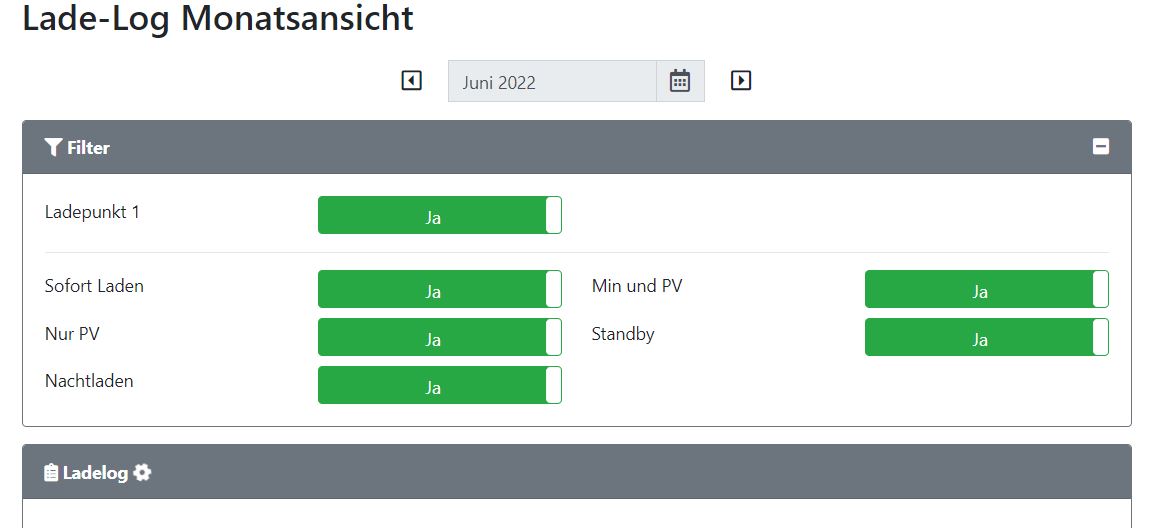Toggle the Ladepunkt 1 filter switch
This screenshot has width=1164, height=528.
point(439,216)
